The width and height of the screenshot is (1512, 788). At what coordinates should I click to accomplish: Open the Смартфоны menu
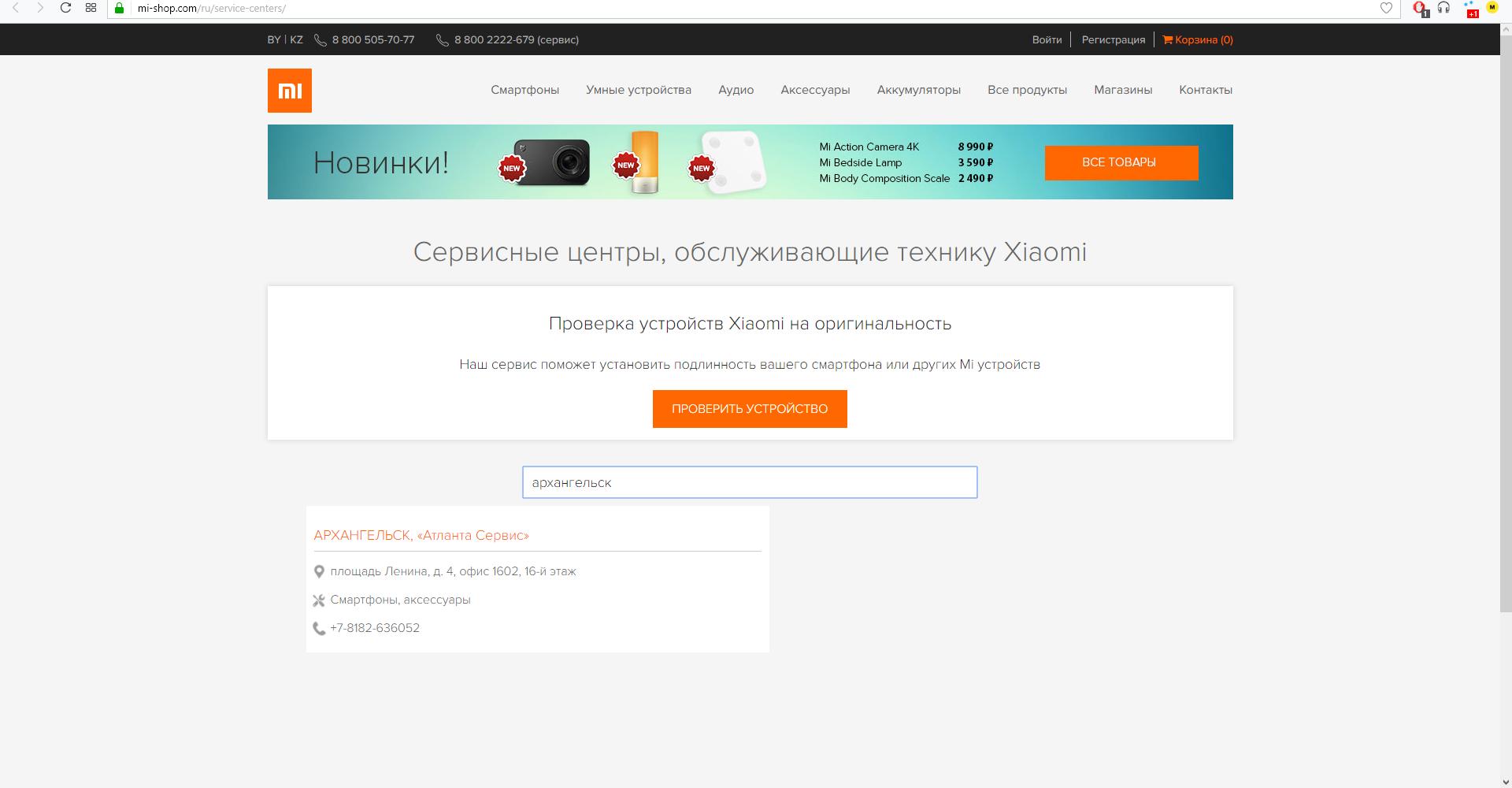[x=525, y=90]
